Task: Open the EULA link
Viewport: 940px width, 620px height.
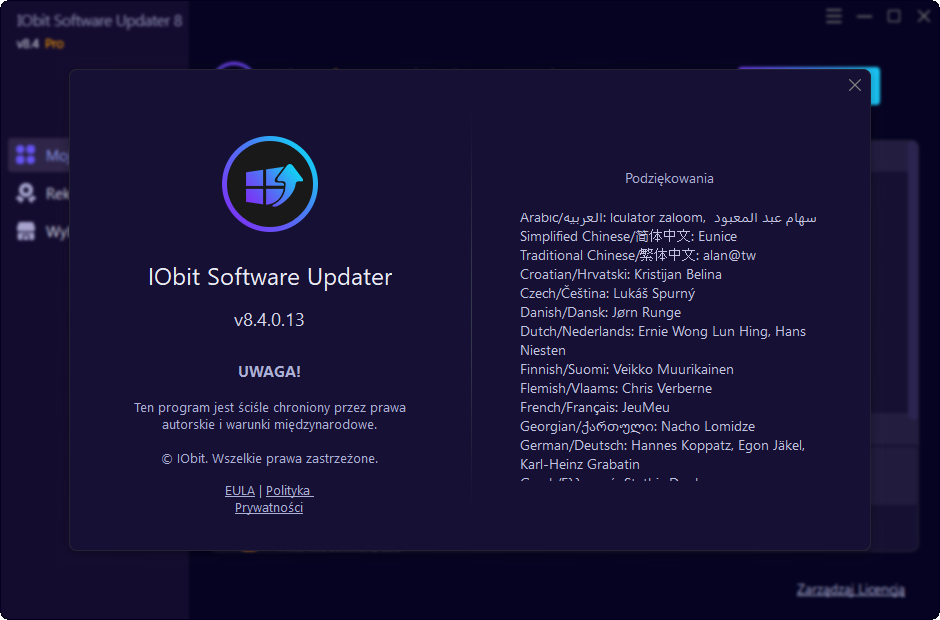Action: 240,490
